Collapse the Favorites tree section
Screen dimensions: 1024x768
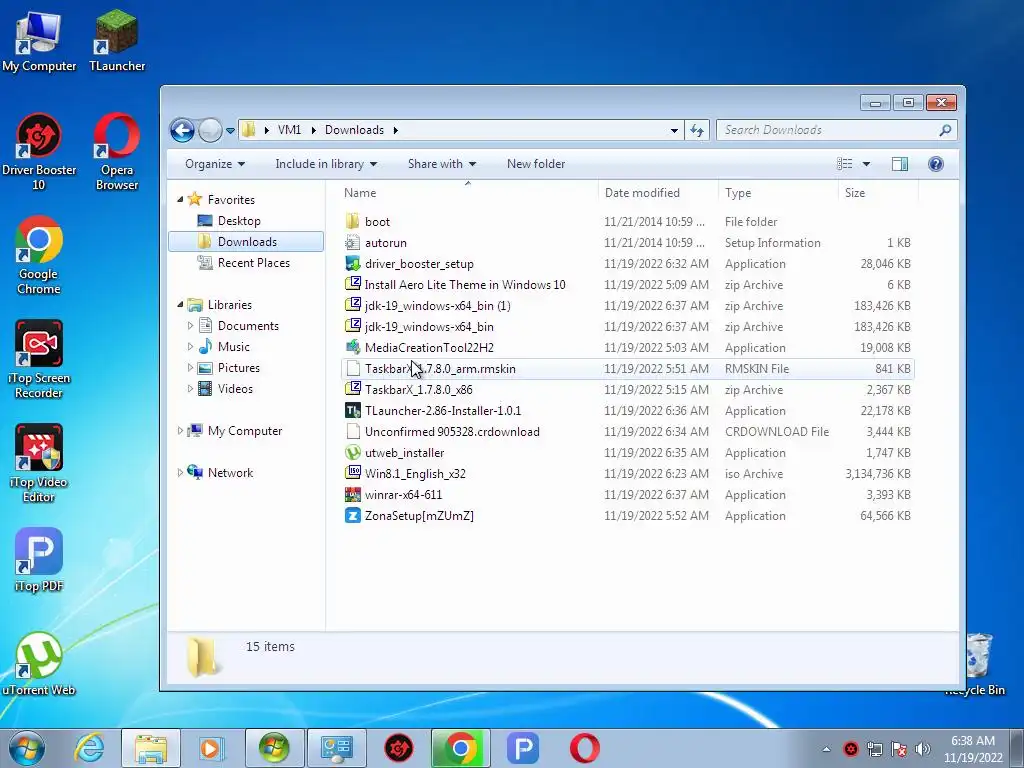coord(180,199)
